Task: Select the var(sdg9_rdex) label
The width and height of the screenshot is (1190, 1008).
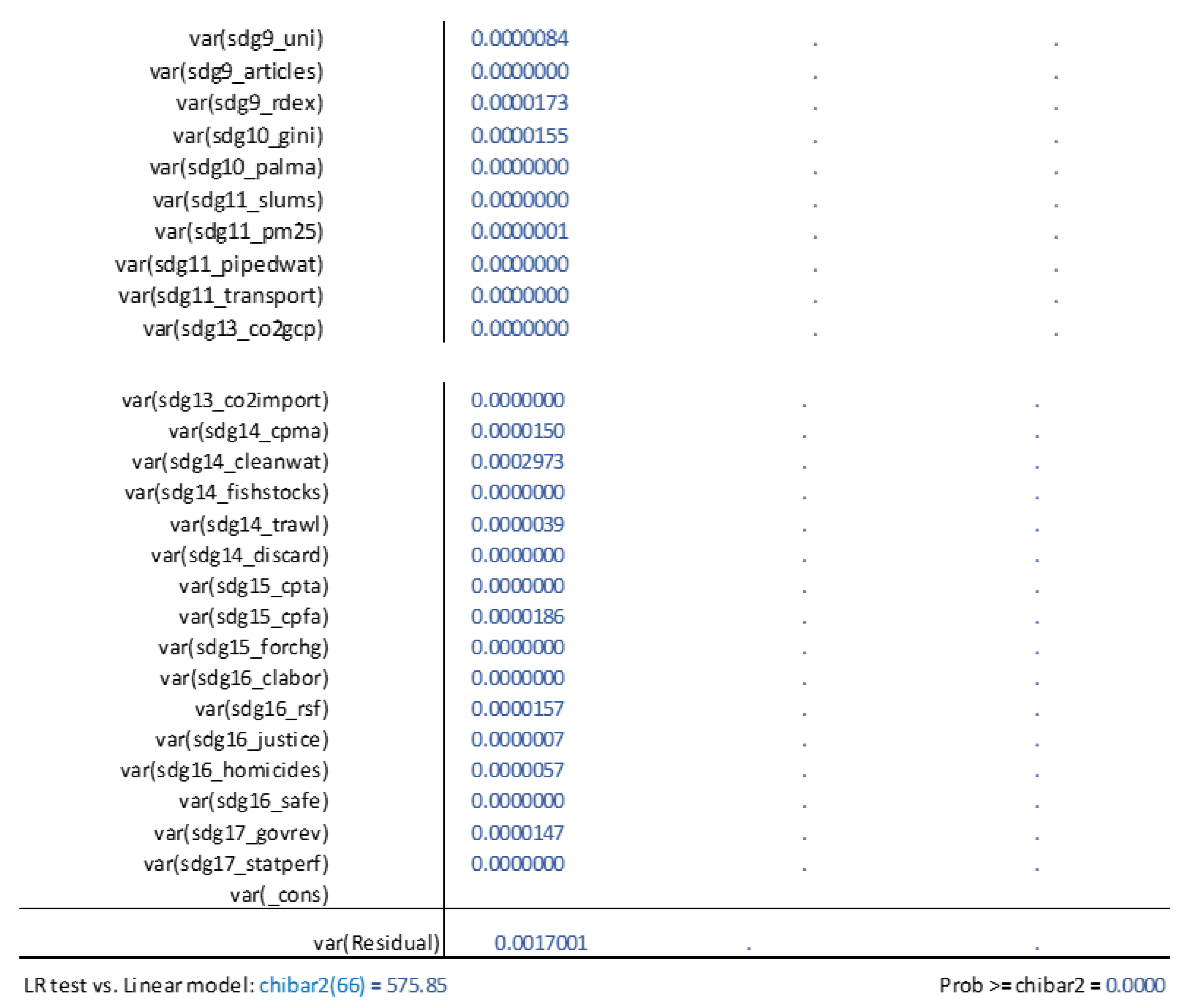Action: click(x=249, y=104)
